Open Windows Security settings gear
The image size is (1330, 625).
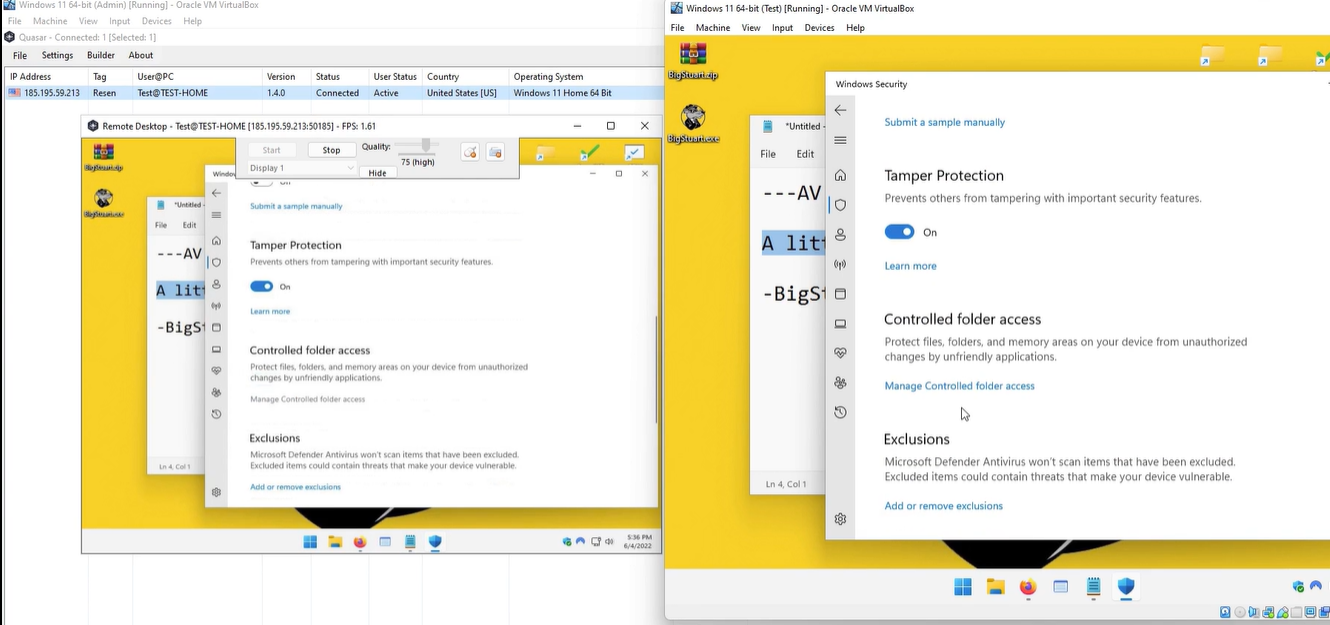840,518
